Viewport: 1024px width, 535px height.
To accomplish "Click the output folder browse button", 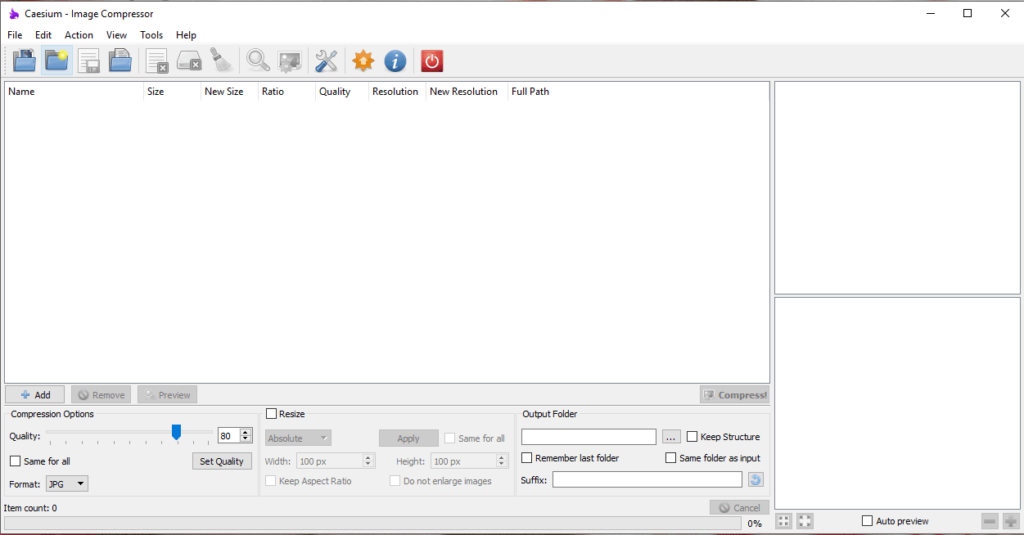I will click(671, 437).
